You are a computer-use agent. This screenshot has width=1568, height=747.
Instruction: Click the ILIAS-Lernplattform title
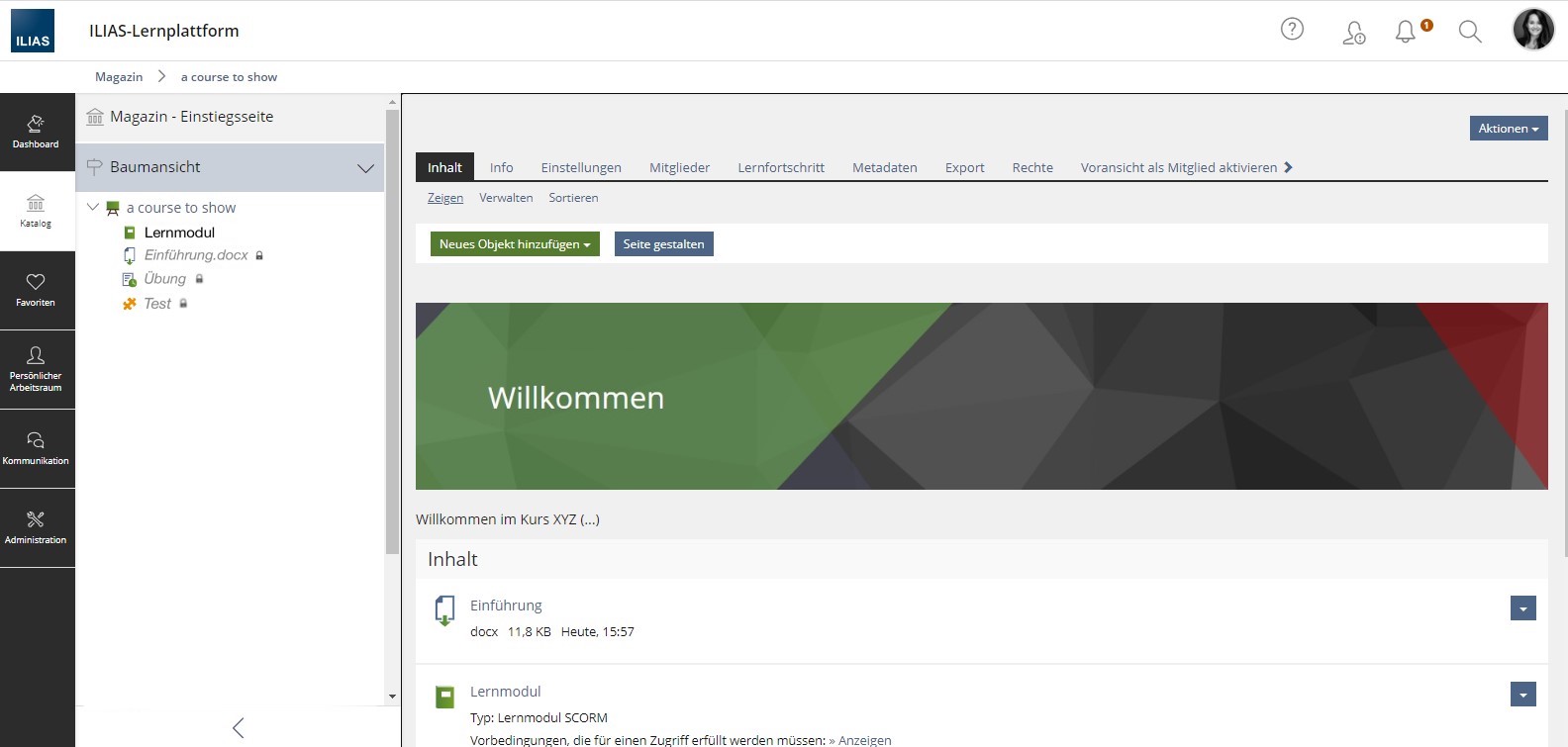(x=164, y=31)
